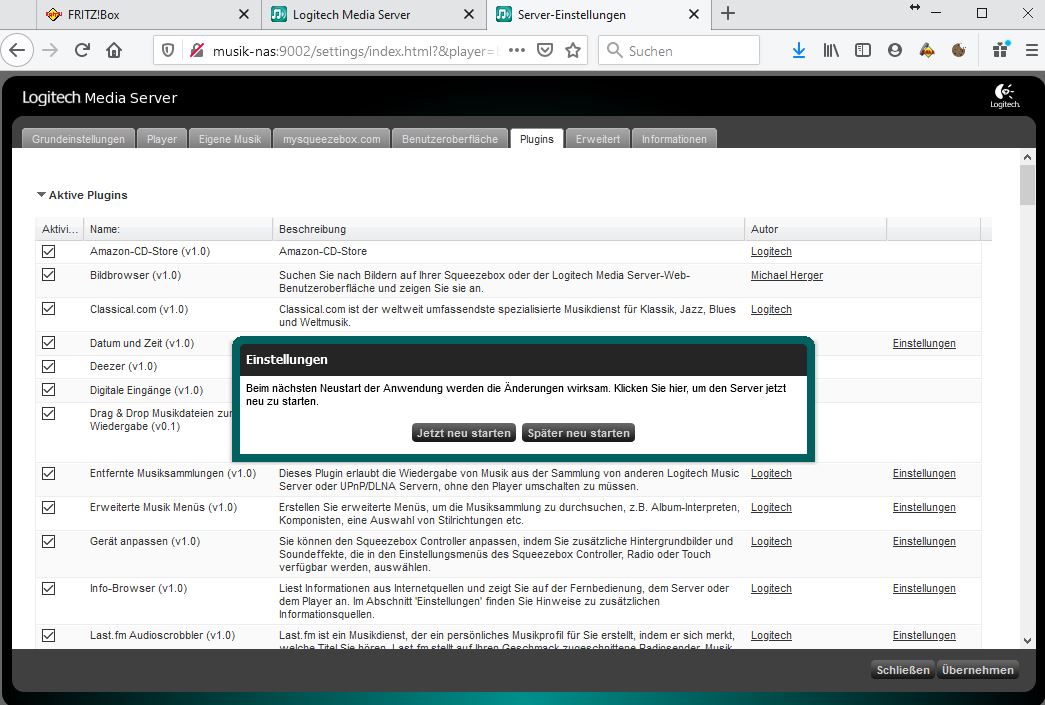This screenshot has height=705, width=1045.
Task: Sort by the Name column header
Action: click(178, 229)
